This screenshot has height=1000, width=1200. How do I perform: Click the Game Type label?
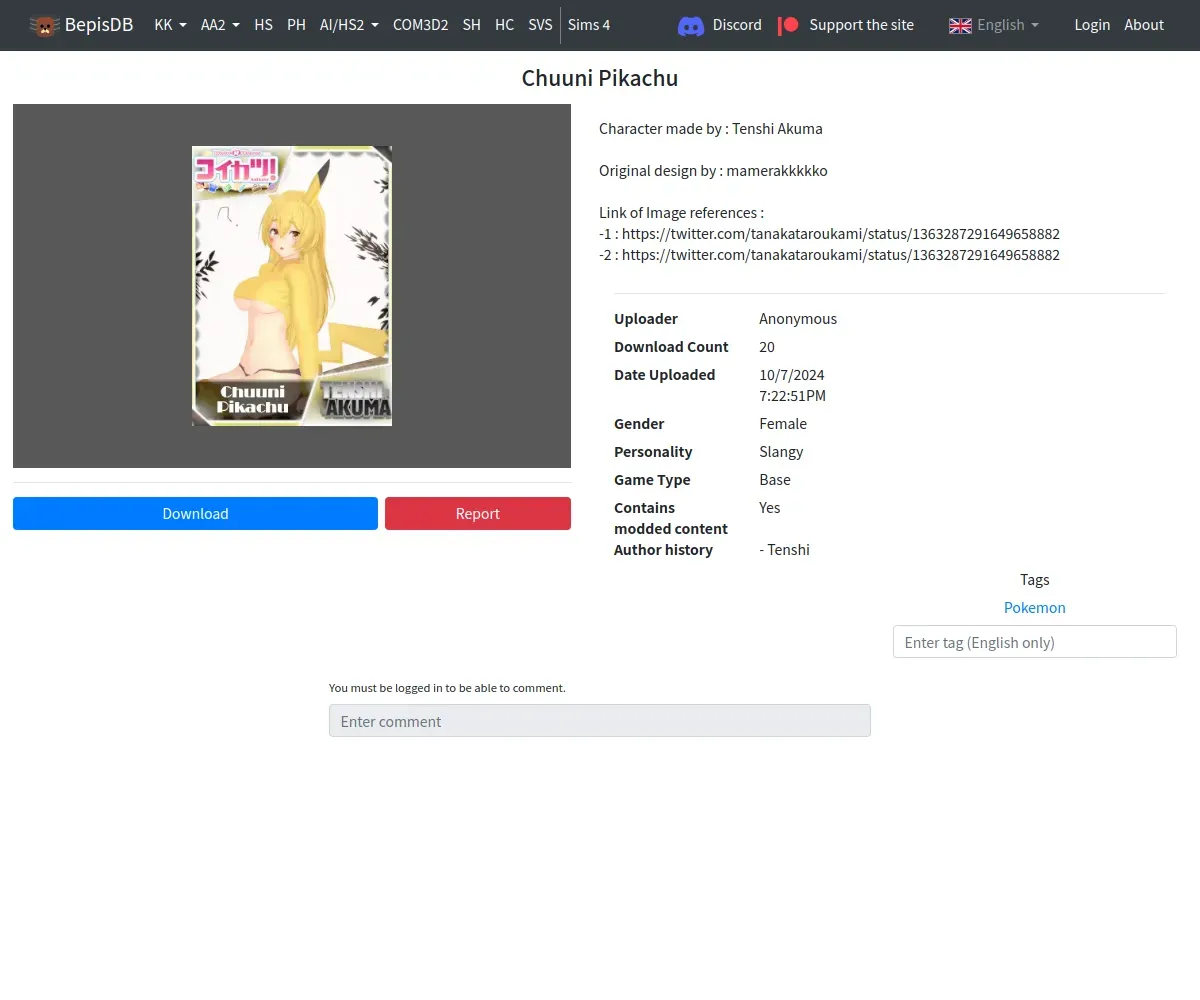(652, 480)
